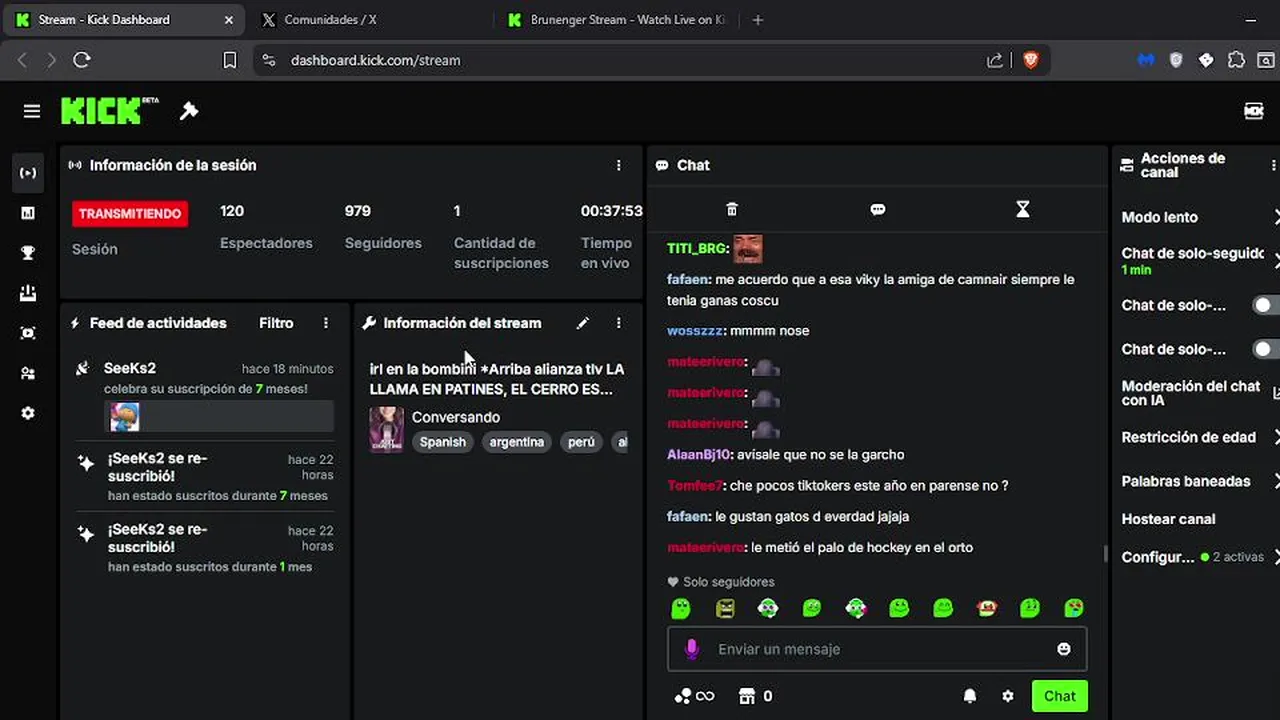Open the emoji picker smiley in message box
1280x720 pixels.
[1064, 649]
